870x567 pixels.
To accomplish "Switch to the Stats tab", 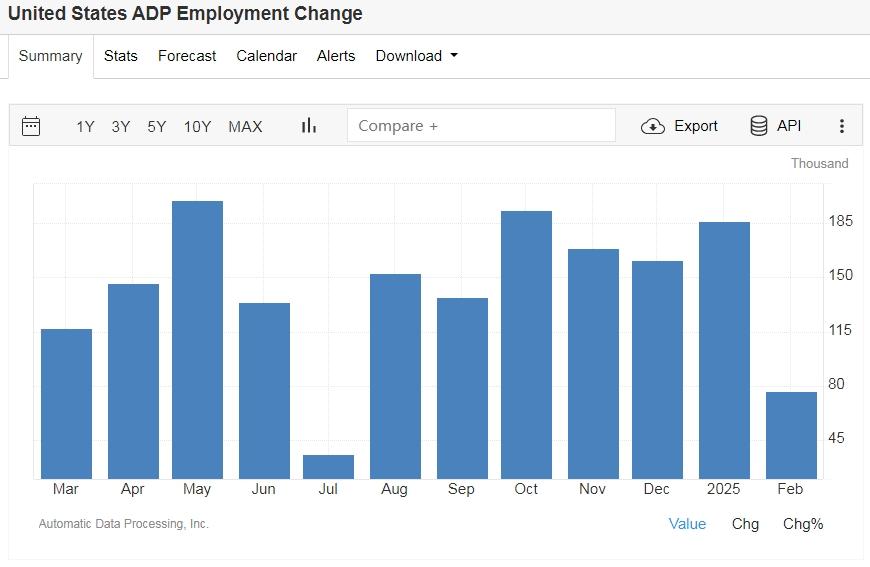I will pos(121,56).
